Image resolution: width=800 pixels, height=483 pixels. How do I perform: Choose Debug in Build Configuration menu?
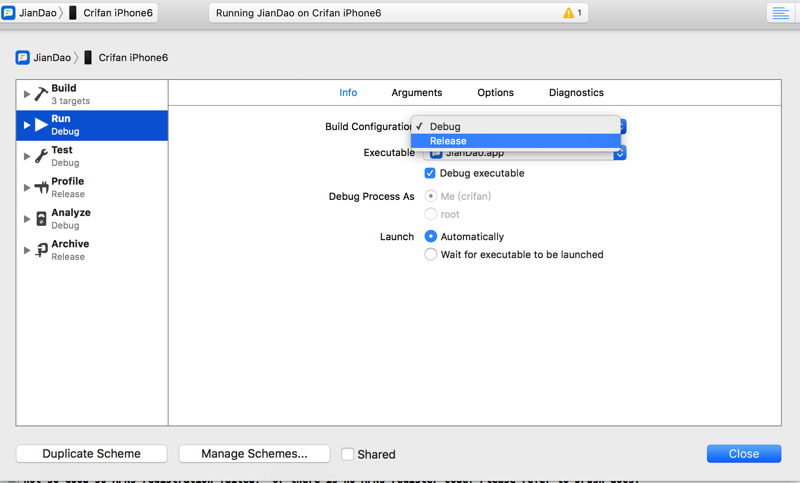[516, 126]
